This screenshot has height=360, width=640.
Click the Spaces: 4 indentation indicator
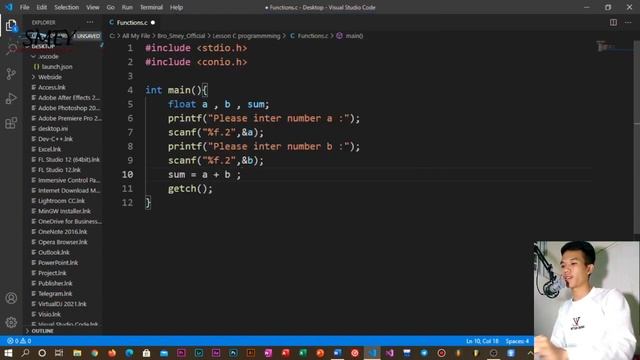517,341
